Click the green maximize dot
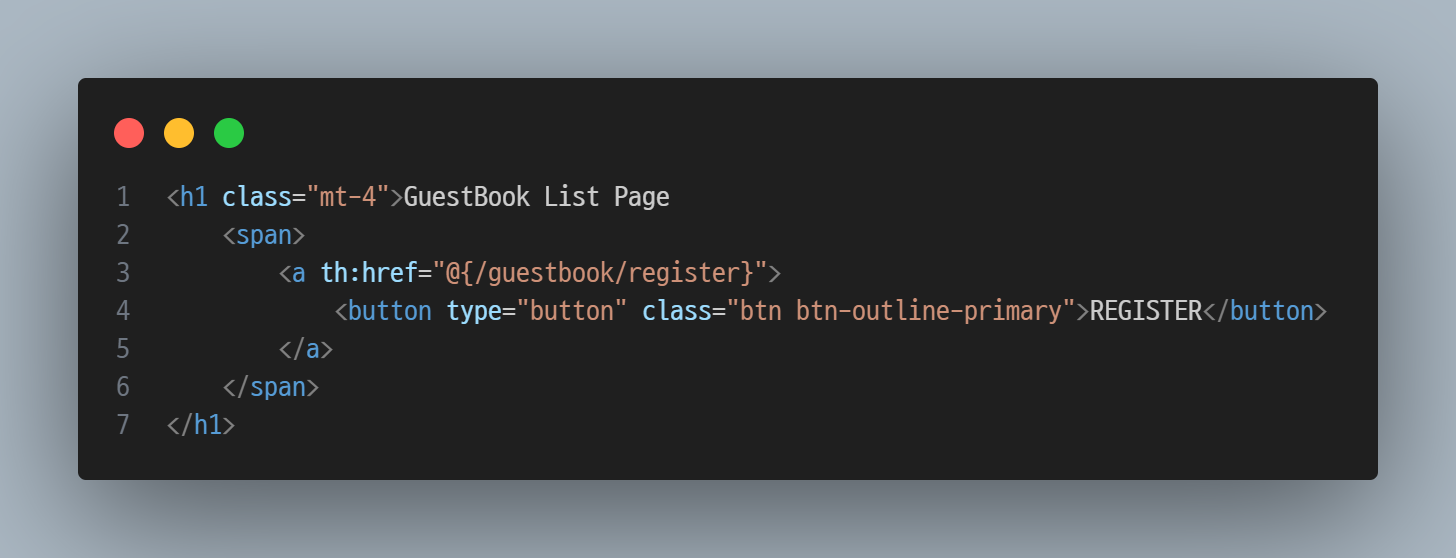Screen dimensions: 1456x558 coord(229,133)
